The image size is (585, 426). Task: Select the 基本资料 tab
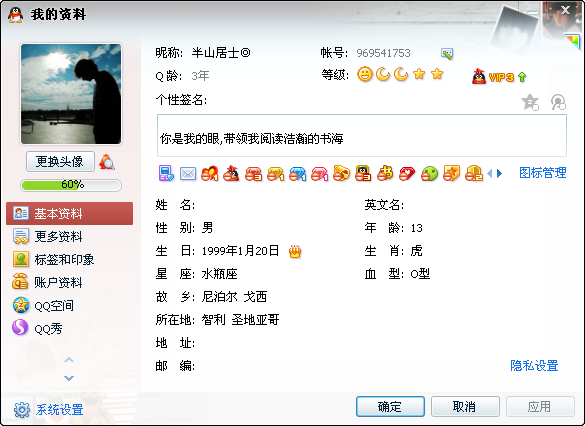click(69, 213)
